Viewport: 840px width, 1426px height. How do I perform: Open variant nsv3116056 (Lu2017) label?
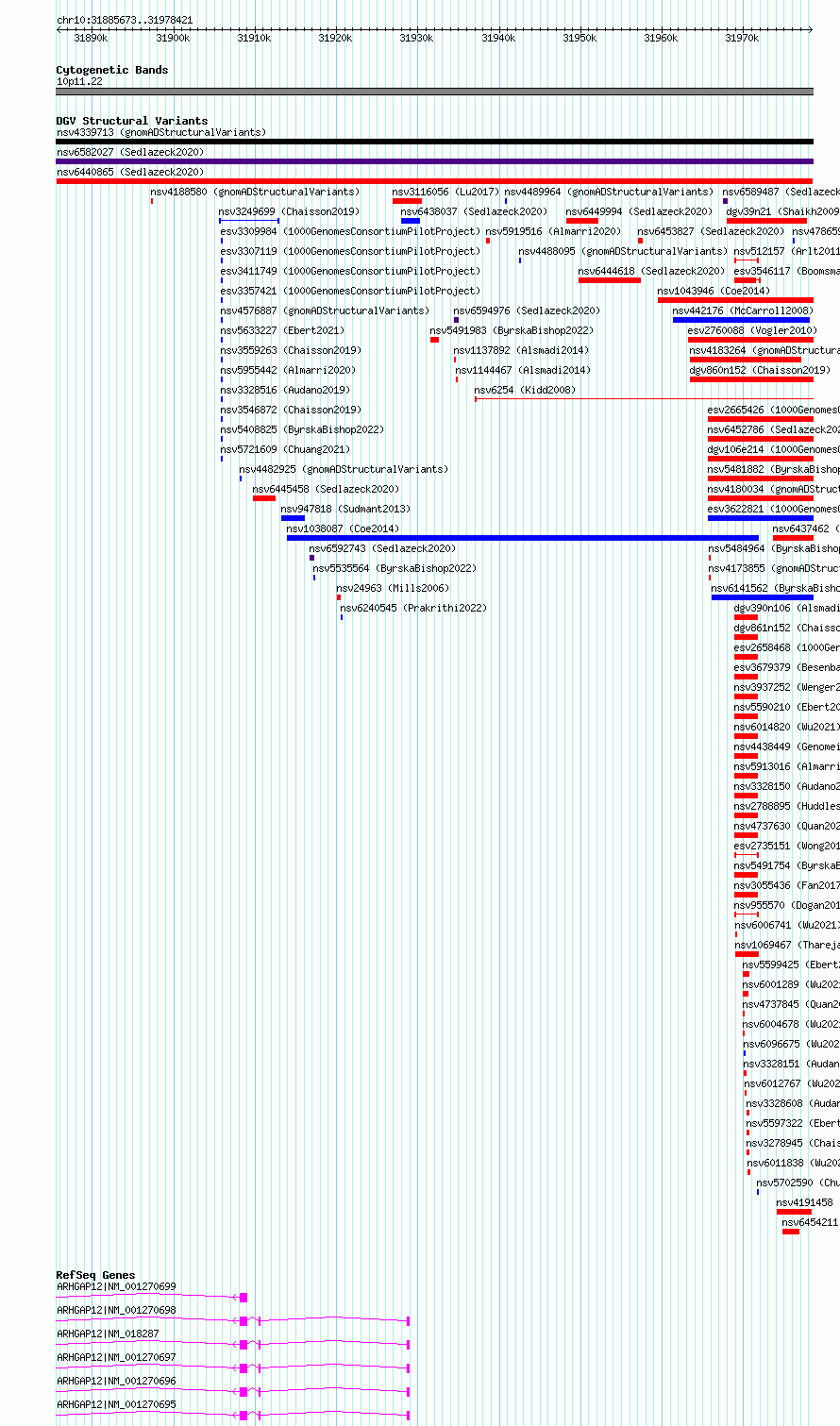[445, 192]
